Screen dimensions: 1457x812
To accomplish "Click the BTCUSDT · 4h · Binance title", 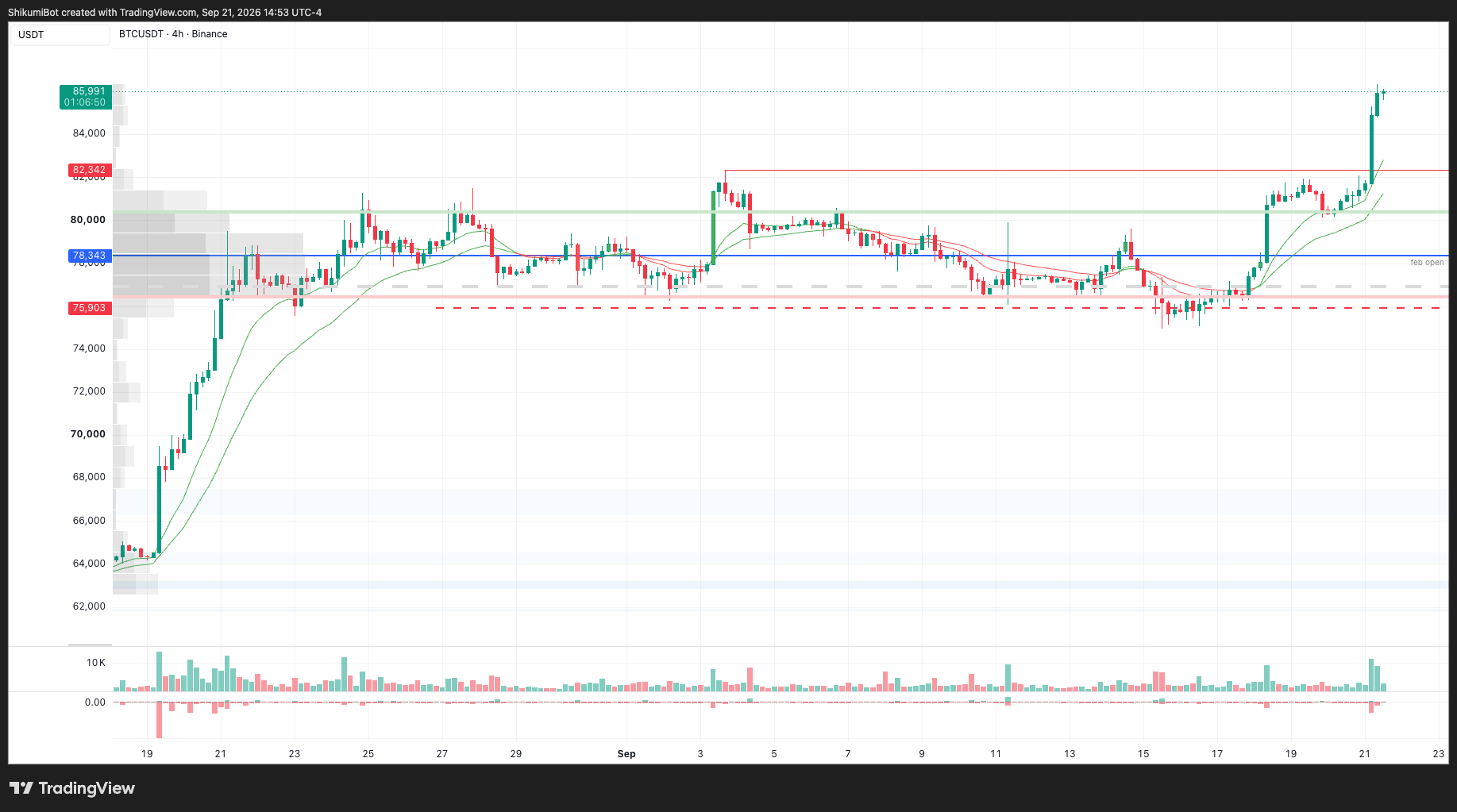I will point(173,34).
